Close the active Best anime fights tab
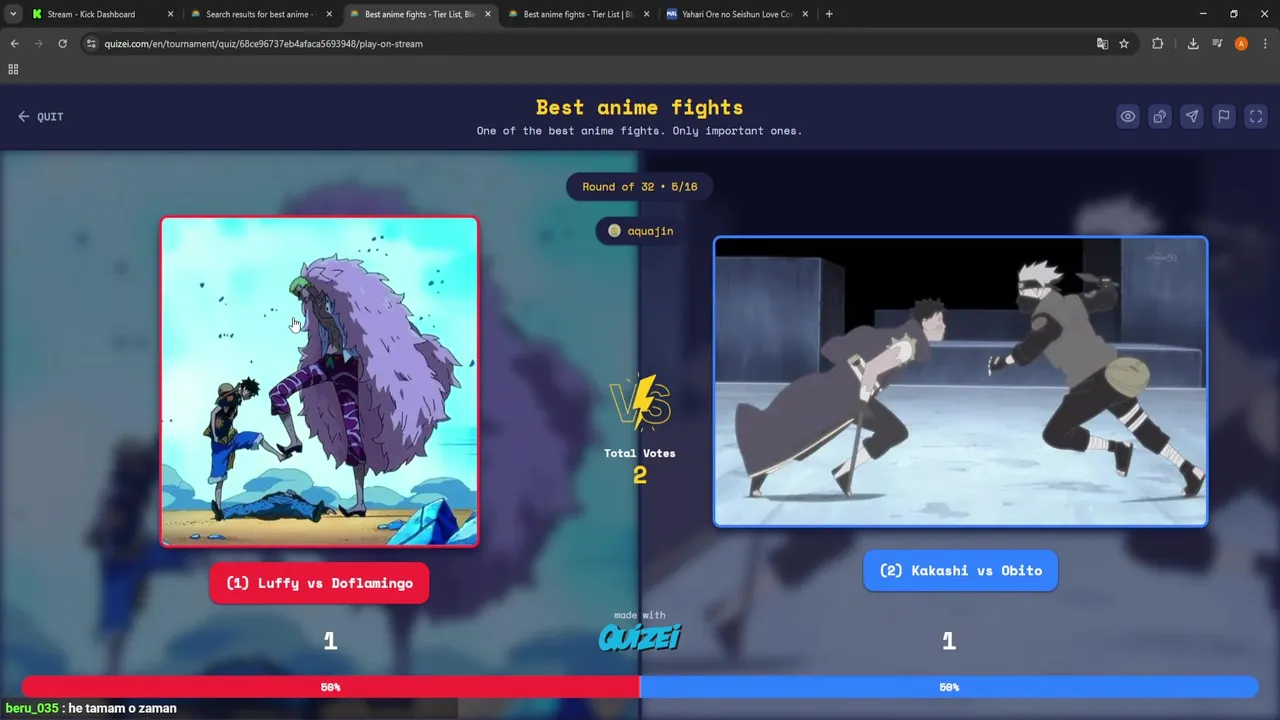 (x=487, y=14)
